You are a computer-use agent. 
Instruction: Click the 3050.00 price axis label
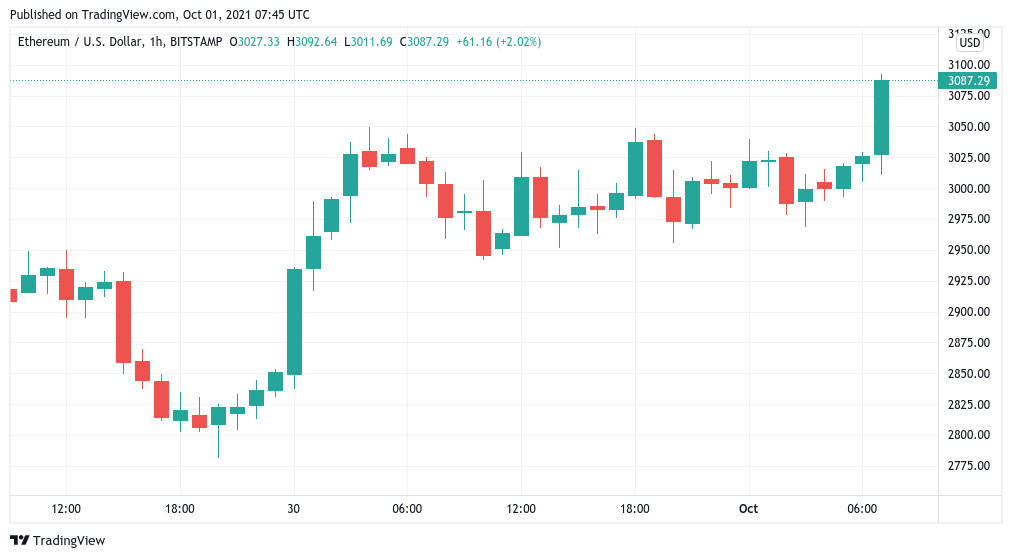point(967,127)
